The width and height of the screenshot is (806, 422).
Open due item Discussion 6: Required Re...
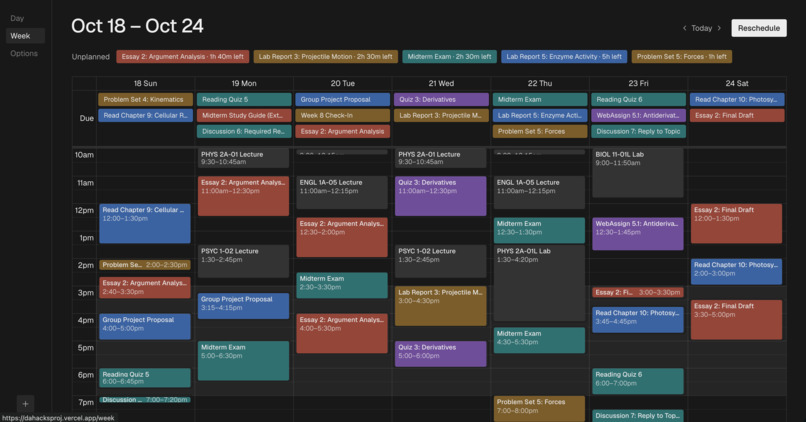point(244,131)
